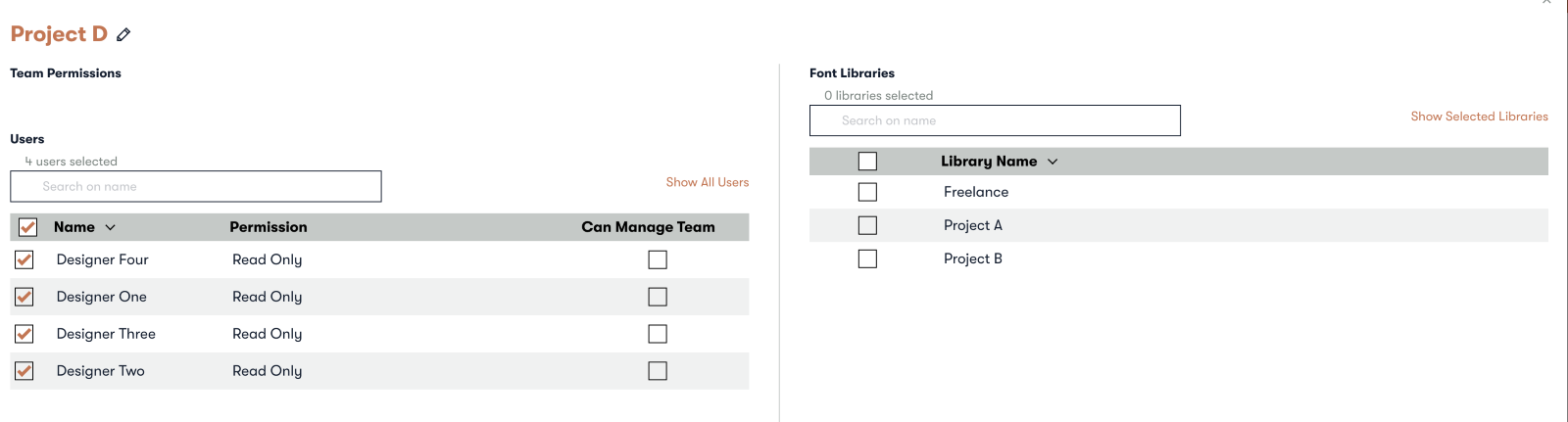Sort users by the Name column chevron

click(110, 227)
